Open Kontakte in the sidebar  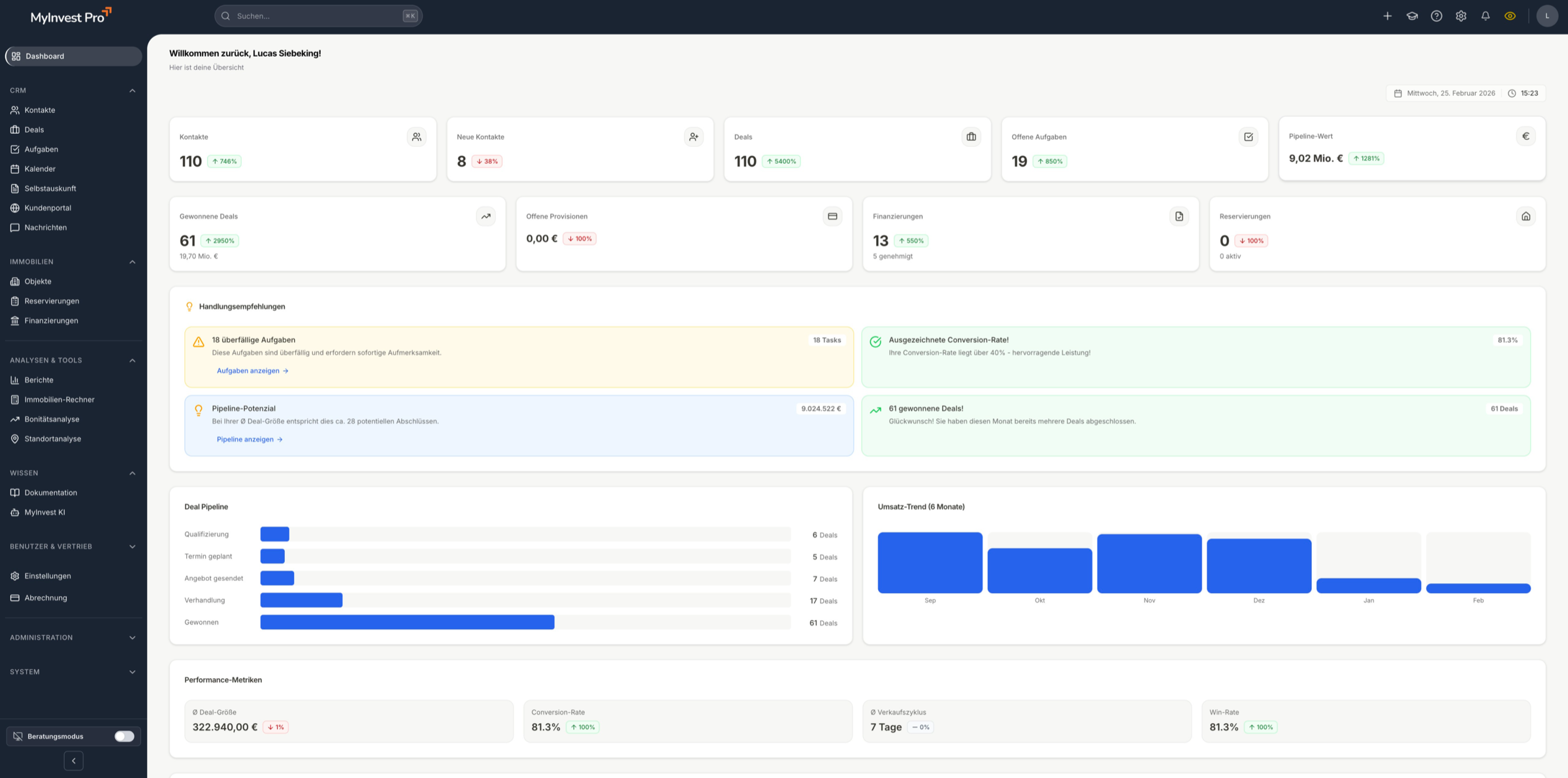tap(40, 110)
